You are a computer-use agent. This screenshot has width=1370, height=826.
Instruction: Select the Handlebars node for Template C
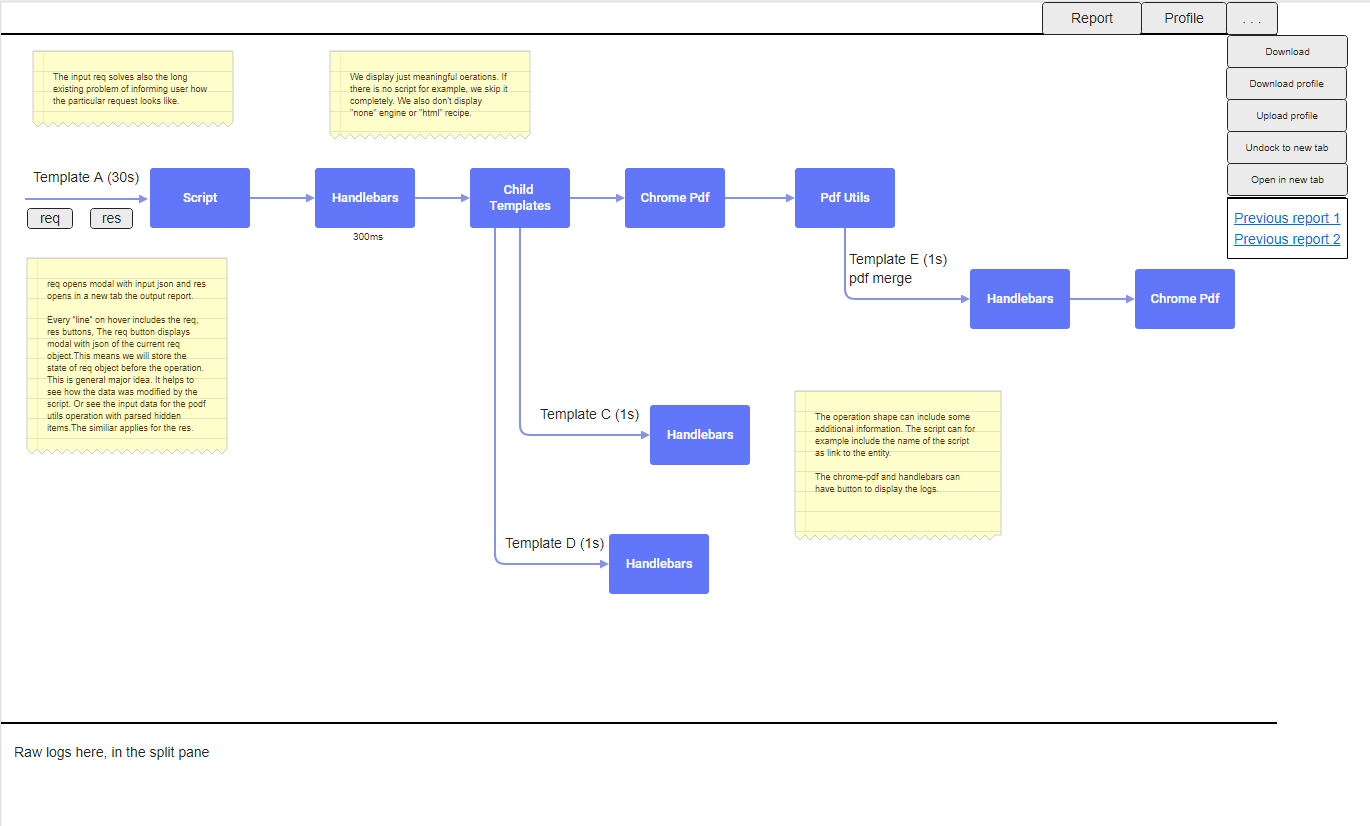point(699,434)
